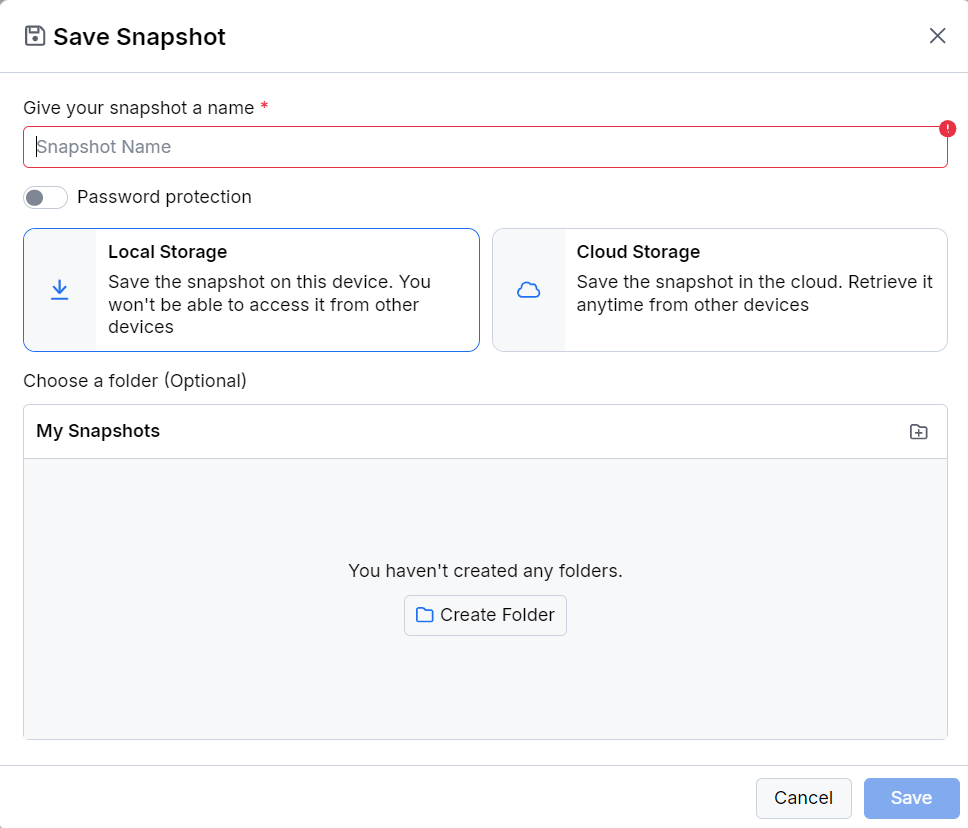
Task: Click new folder icon in My Snapshots header
Action: tap(918, 432)
